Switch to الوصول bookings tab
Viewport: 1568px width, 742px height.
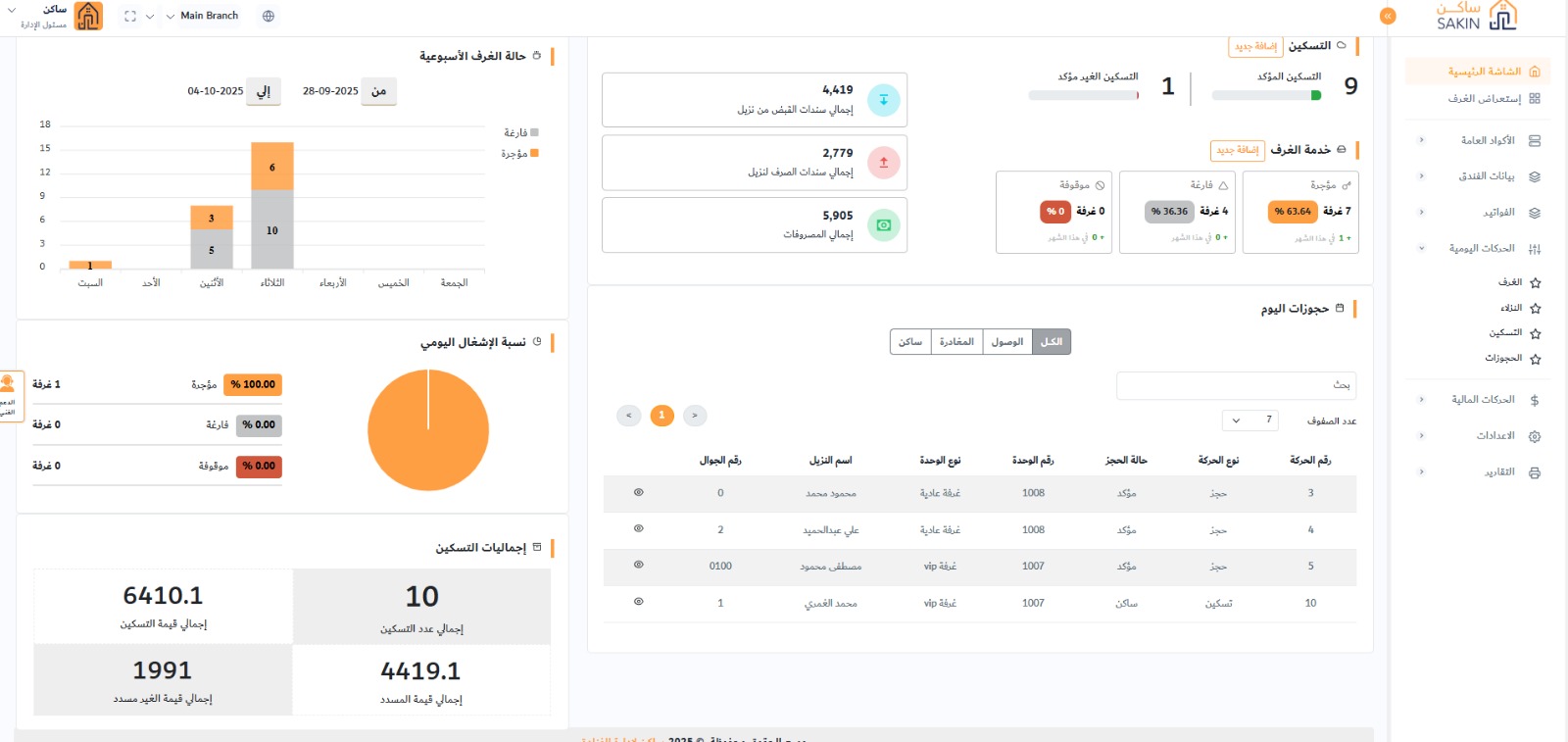1006,342
